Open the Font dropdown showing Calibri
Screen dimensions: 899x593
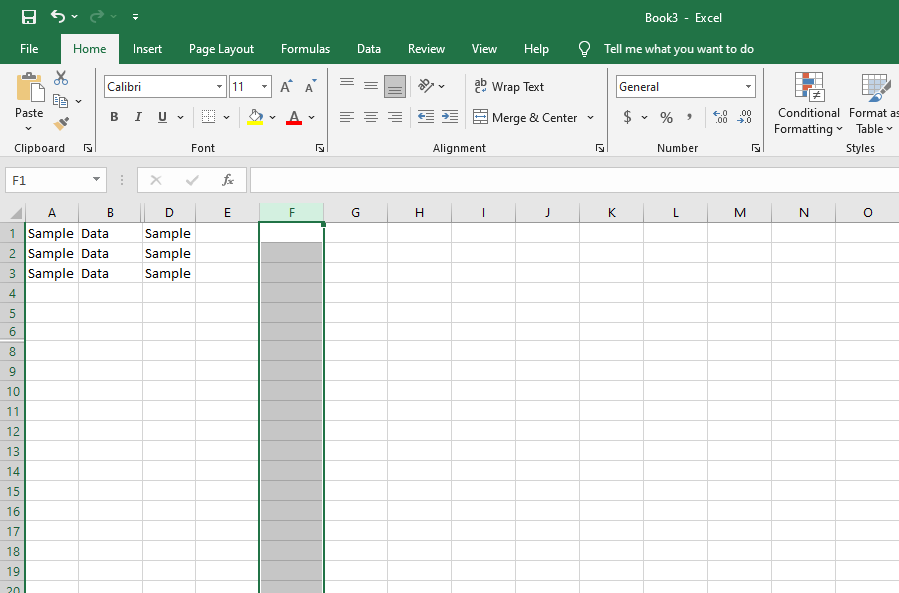[163, 87]
